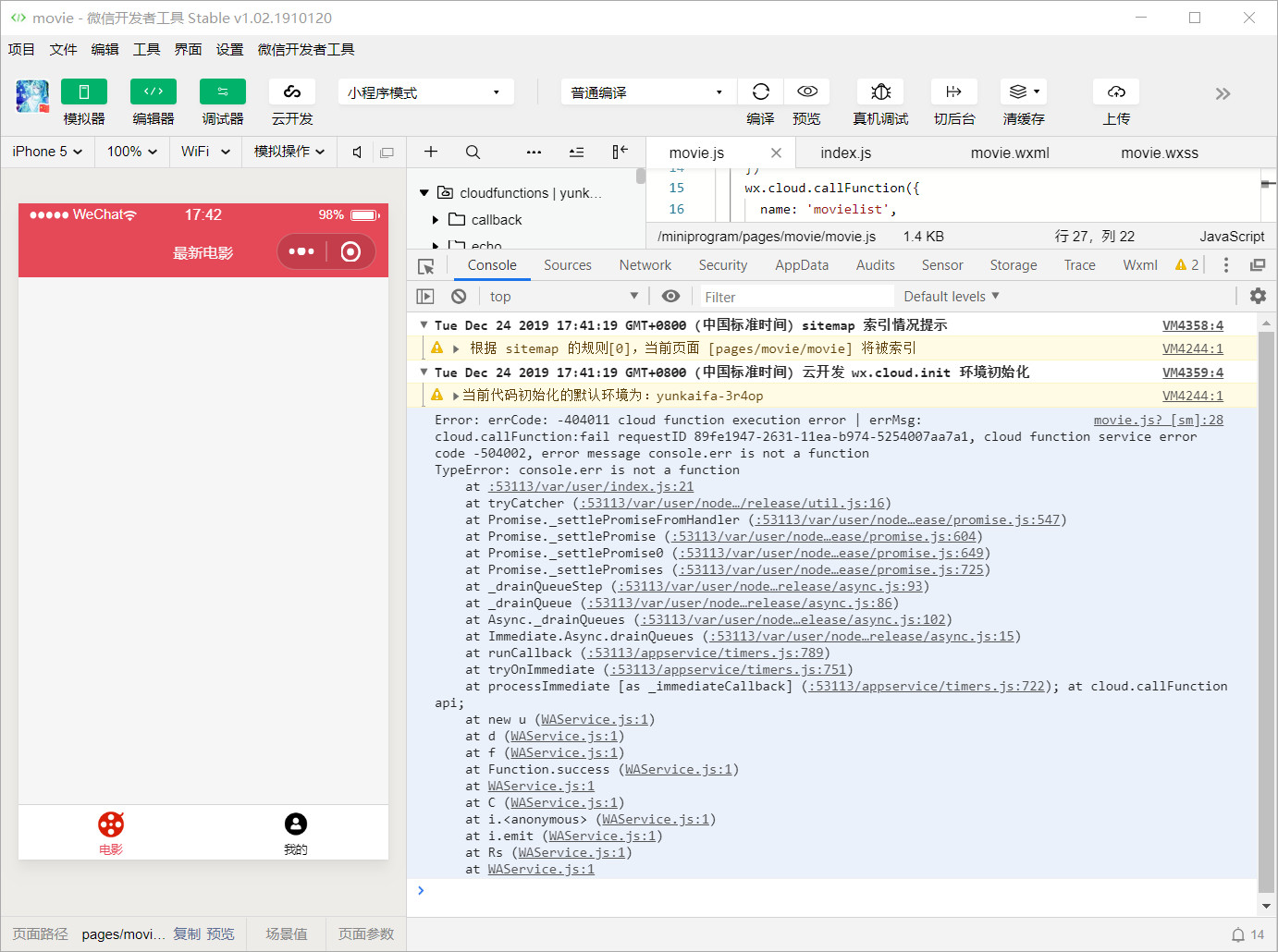Image resolution: width=1278 pixels, height=952 pixels.
Task: Open the console settings gear icon
Action: tap(1258, 296)
